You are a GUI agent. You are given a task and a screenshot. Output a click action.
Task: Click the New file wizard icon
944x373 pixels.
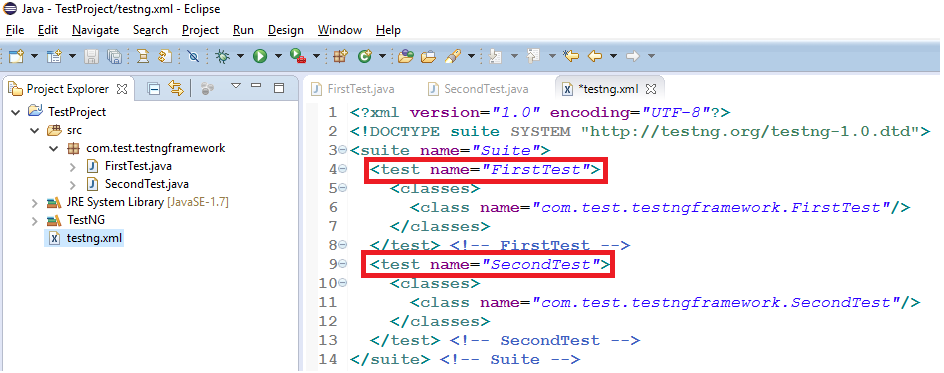pos(16,57)
